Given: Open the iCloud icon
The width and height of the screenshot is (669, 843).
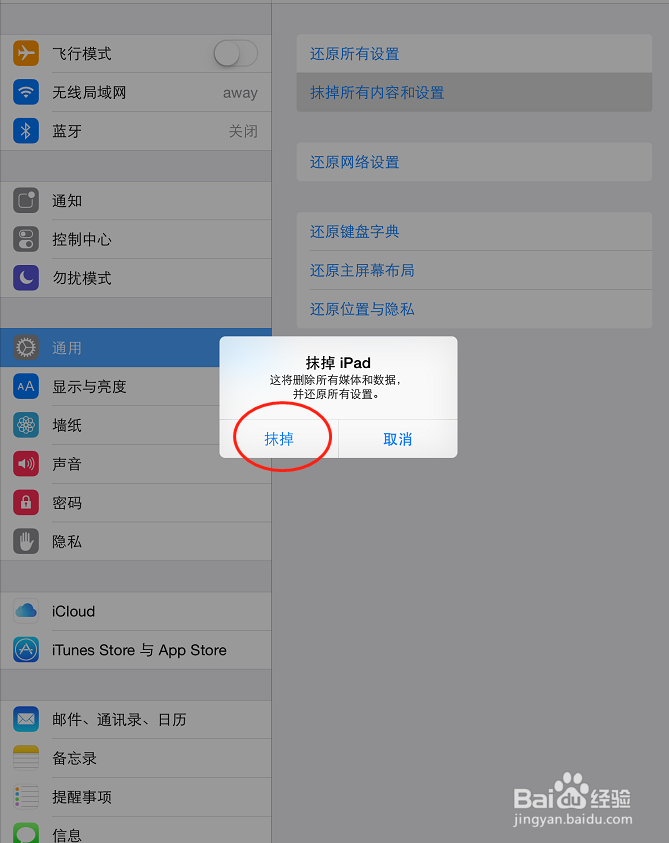Looking at the screenshot, I should [x=26, y=611].
